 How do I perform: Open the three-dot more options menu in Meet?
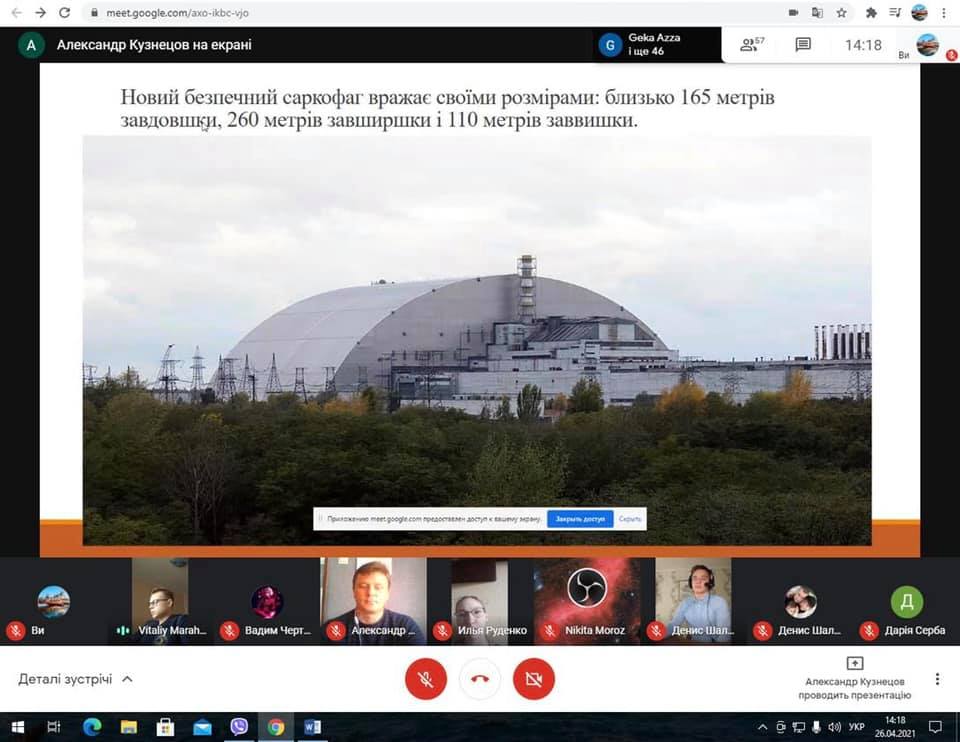click(x=937, y=679)
